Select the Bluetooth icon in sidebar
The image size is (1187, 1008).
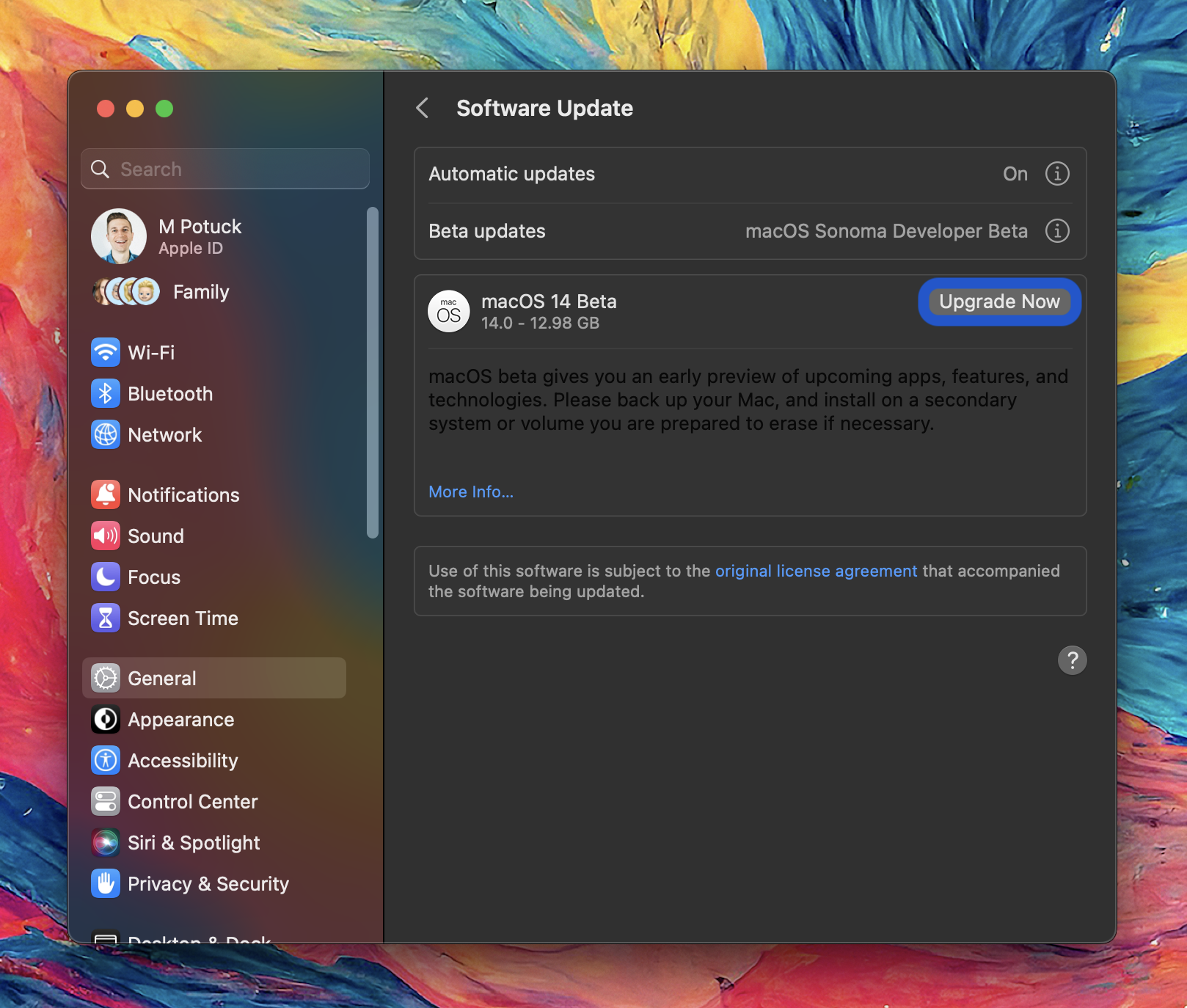106,393
